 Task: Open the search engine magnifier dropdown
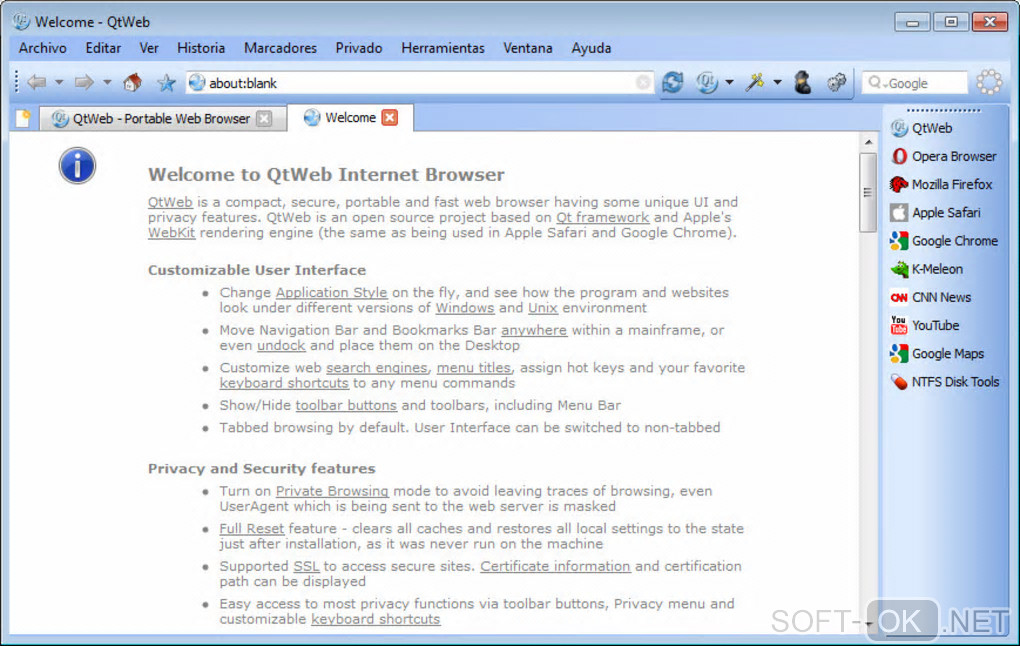coord(877,83)
